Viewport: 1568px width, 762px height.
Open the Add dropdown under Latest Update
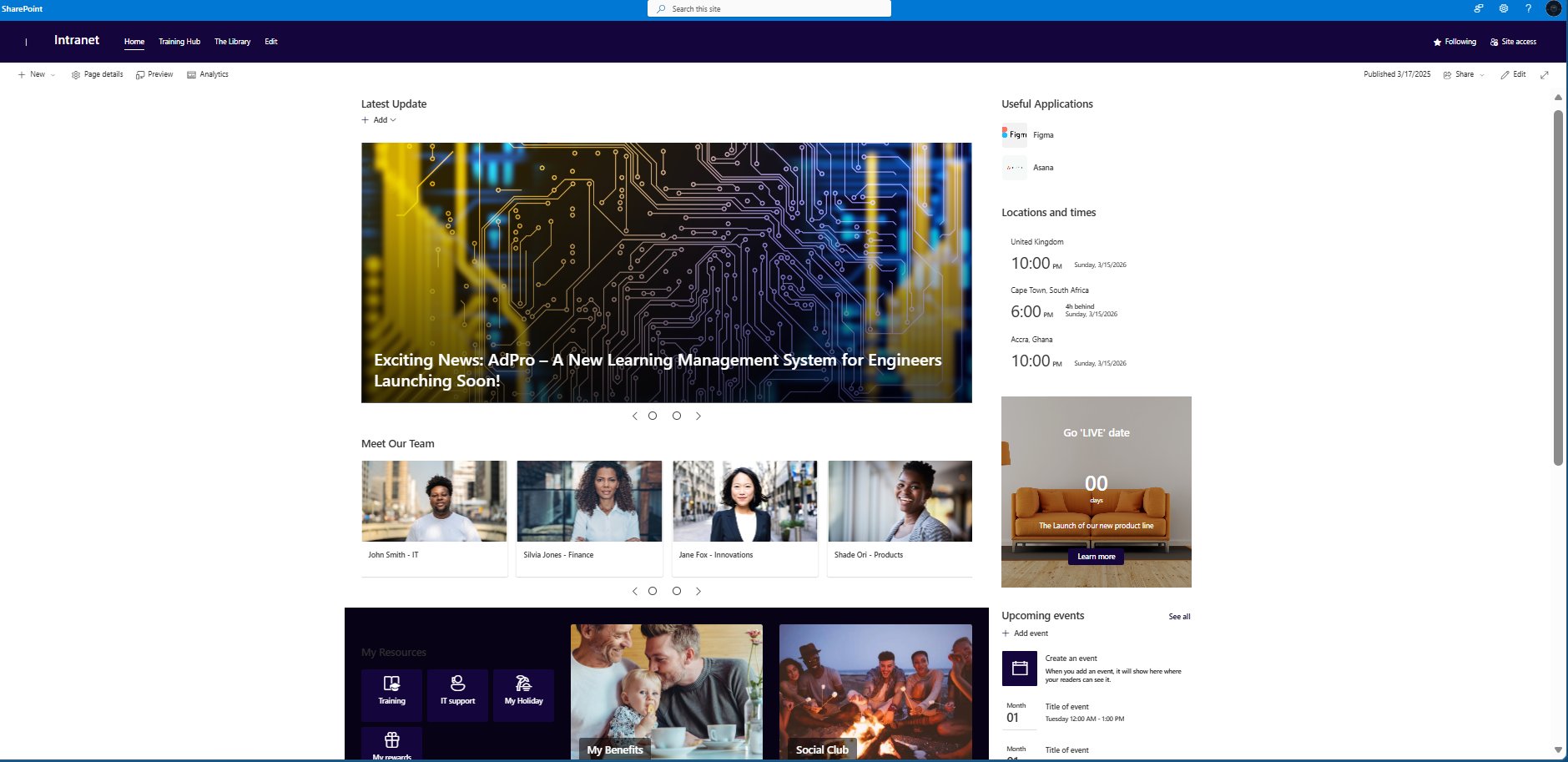click(380, 119)
